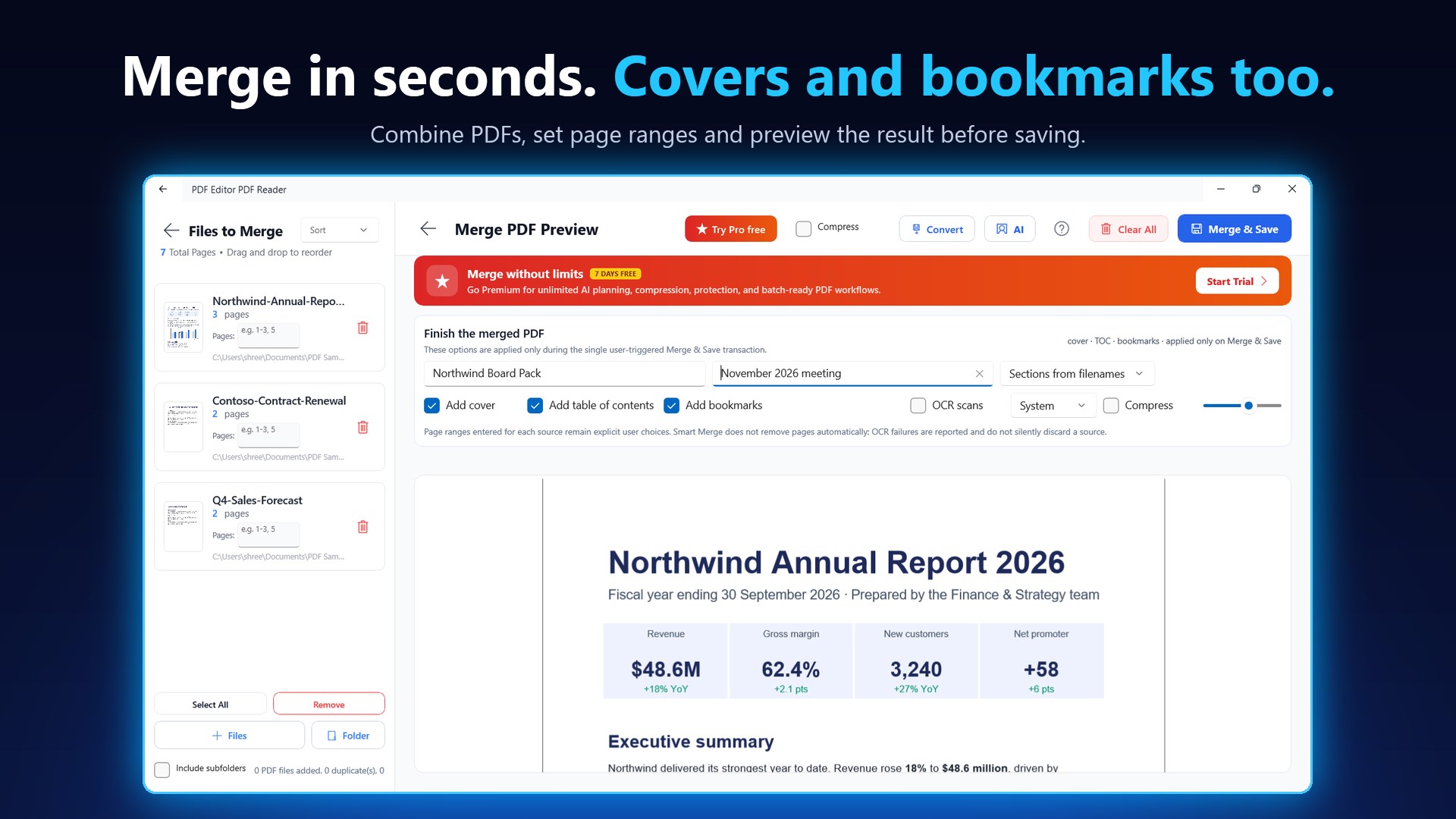Select Q4-Sales-Forecast thumbnail
The image size is (1456, 819).
[x=184, y=526]
